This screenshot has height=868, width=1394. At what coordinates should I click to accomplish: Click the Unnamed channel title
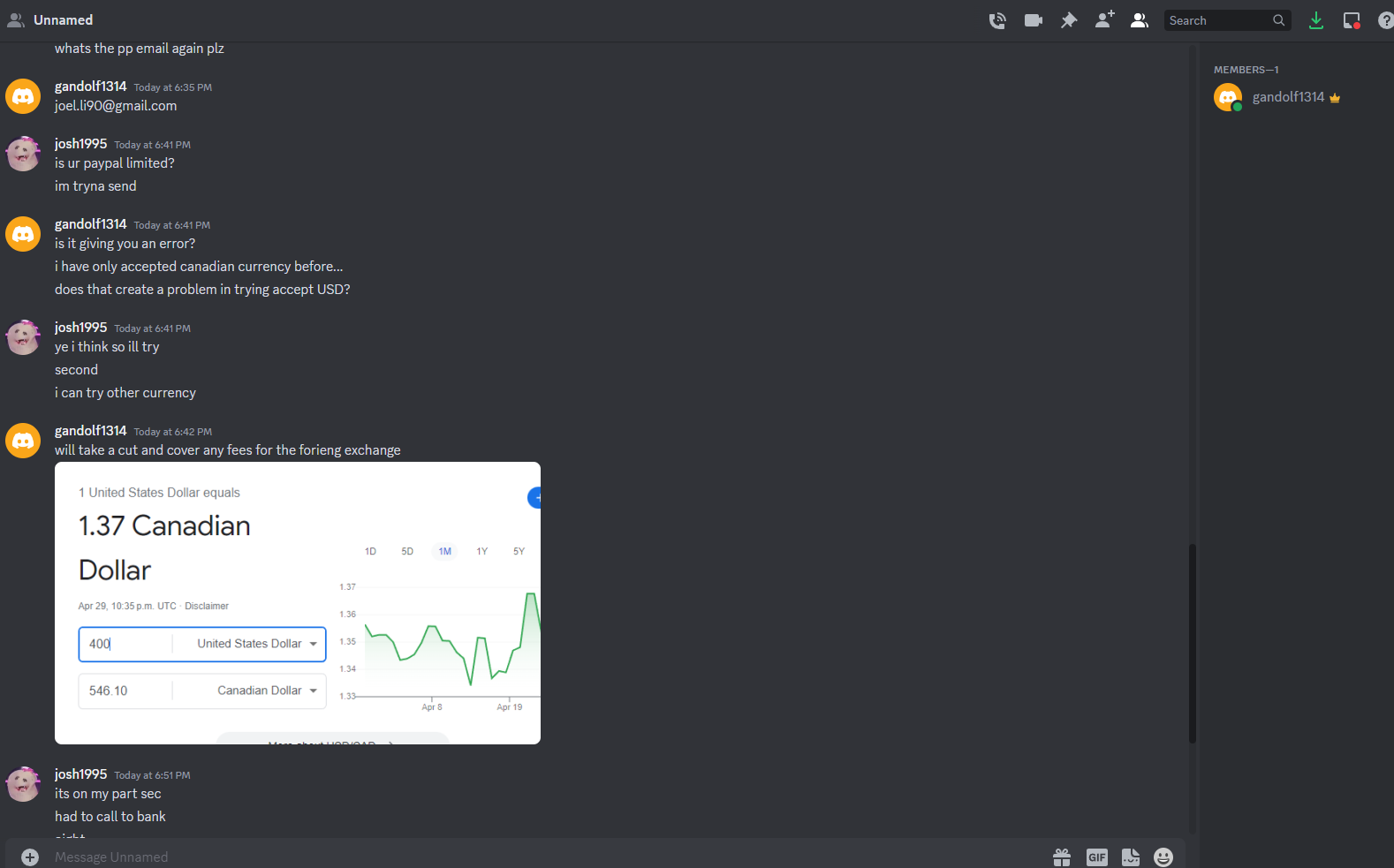(63, 20)
